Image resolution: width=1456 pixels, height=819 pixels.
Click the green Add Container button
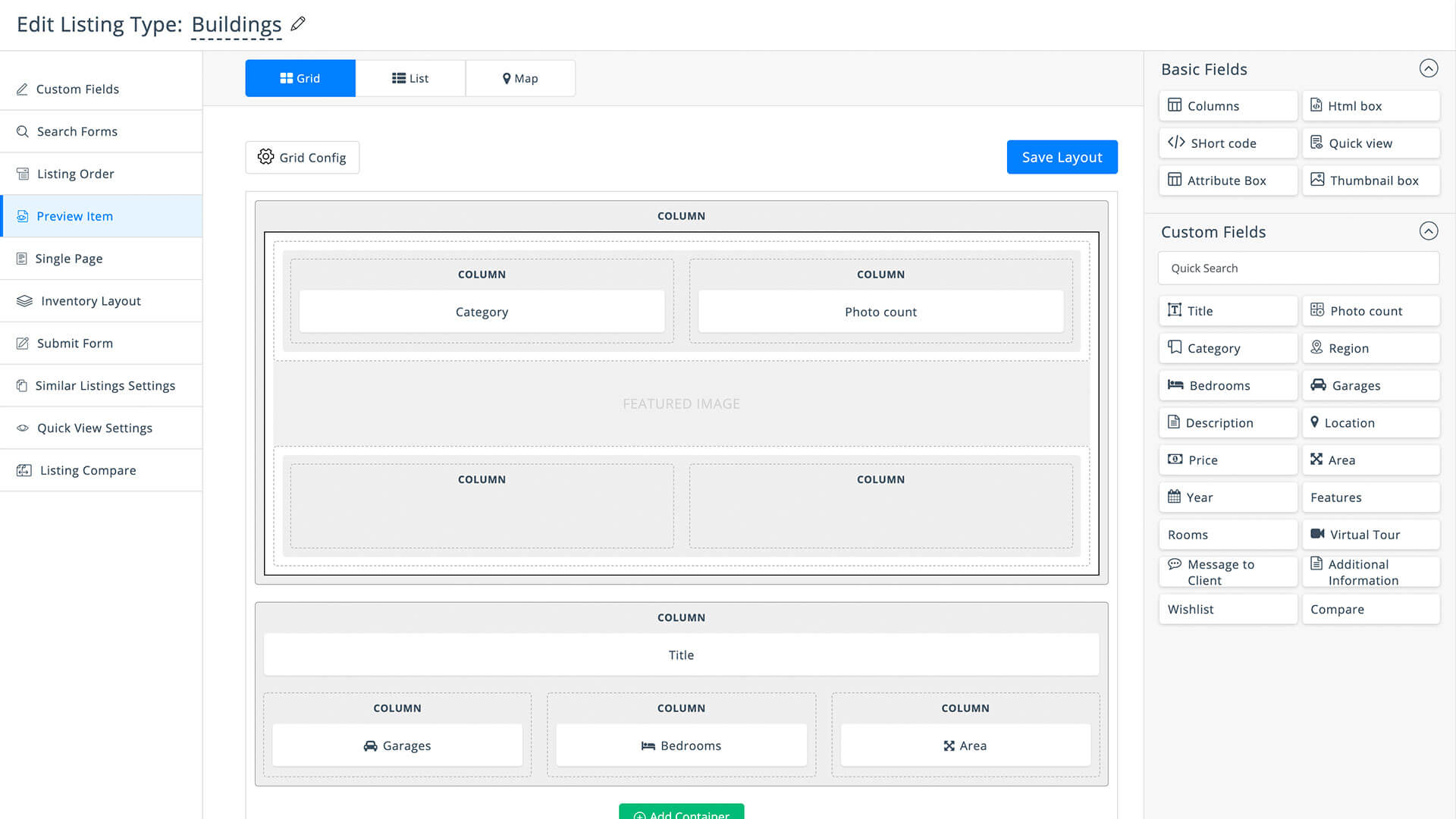pyautogui.click(x=681, y=811)
